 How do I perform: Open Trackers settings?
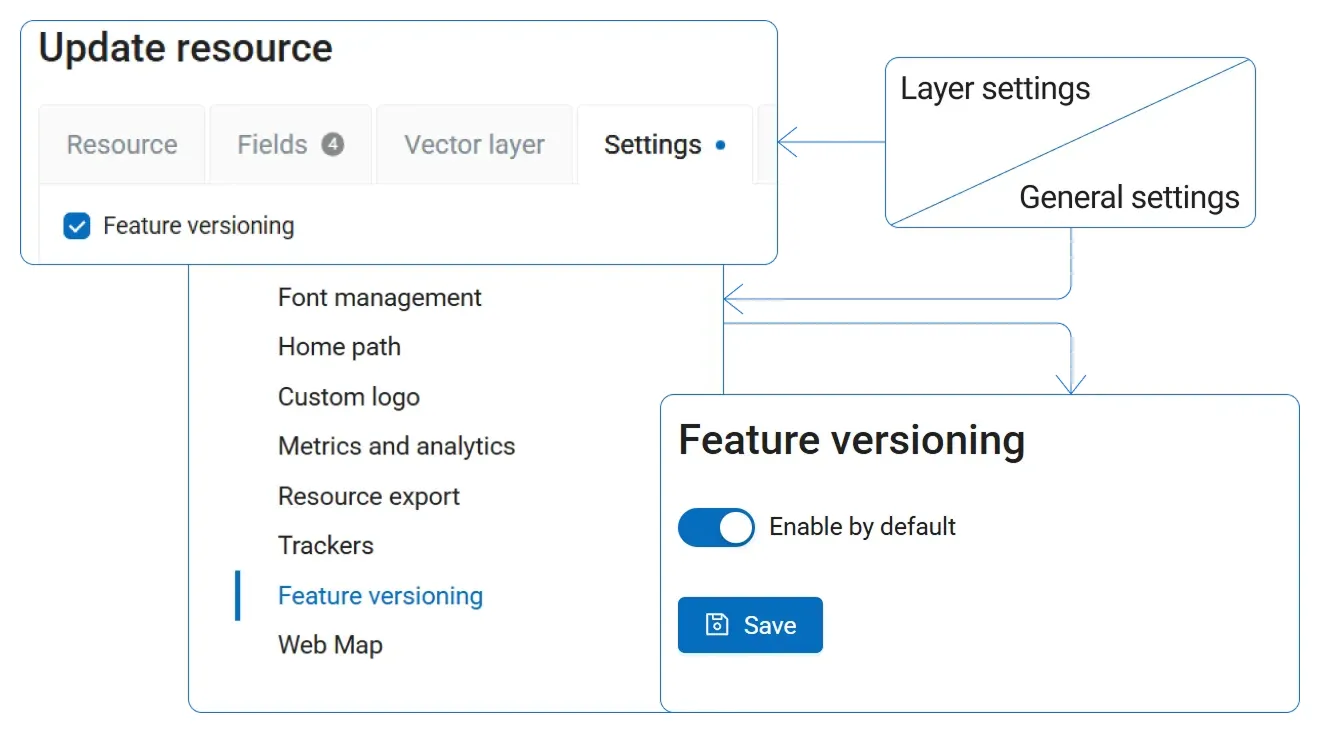point(326,545)
